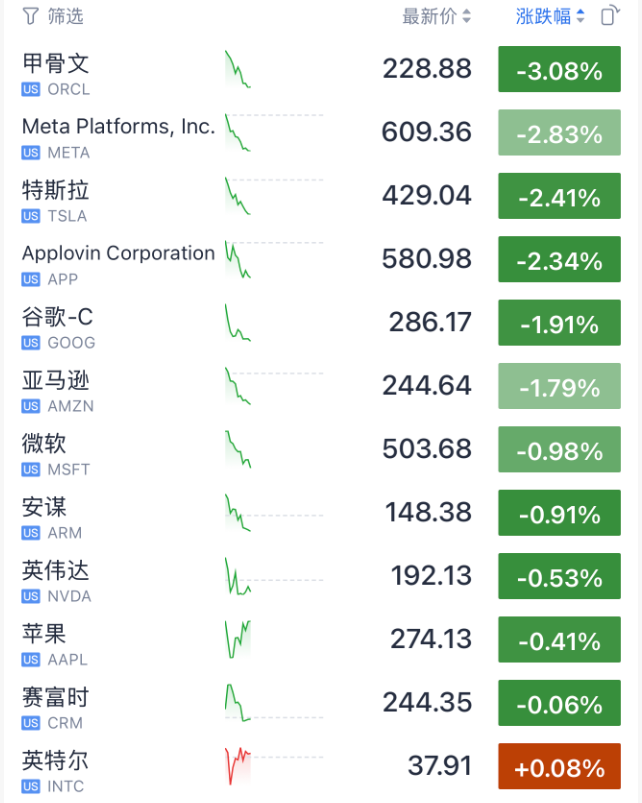Toggle the -2.41% change badge for 特斯拉
This screenshot has height=803, width=642.
click(559, 198)
